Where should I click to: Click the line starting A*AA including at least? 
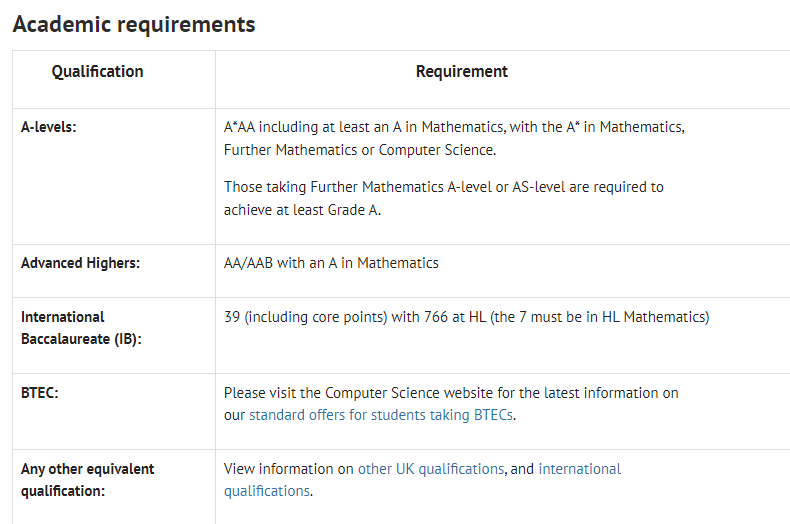point(454,127)
